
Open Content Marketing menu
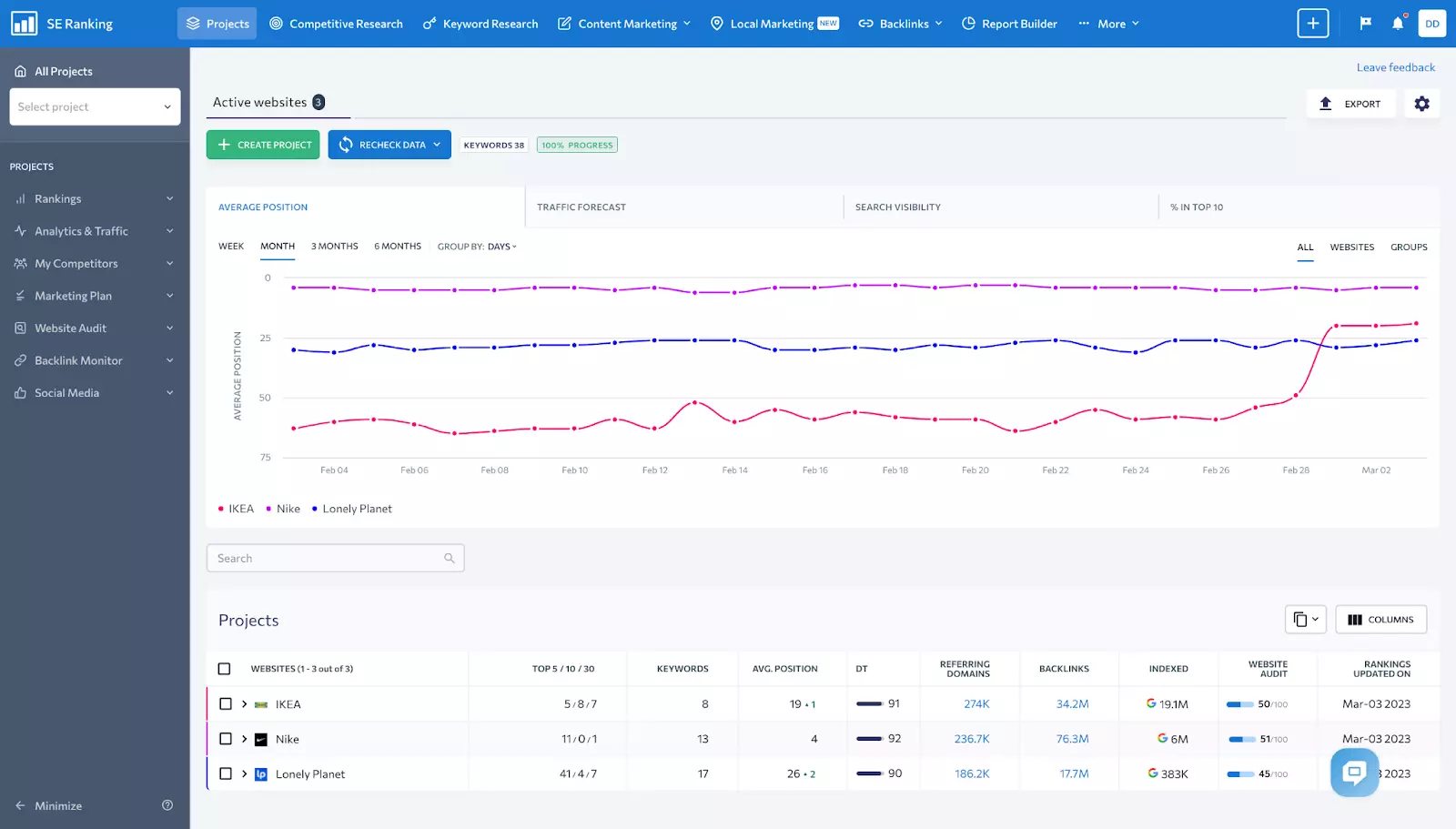click(x=624, y=24)
